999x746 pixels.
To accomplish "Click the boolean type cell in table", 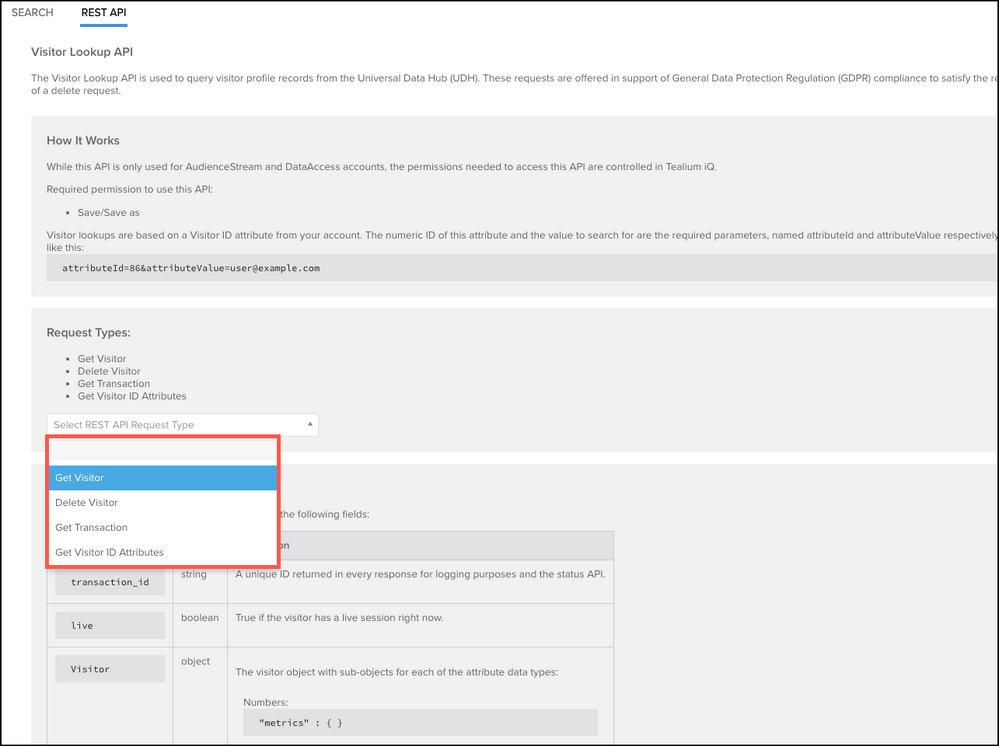I will [201, 618].
